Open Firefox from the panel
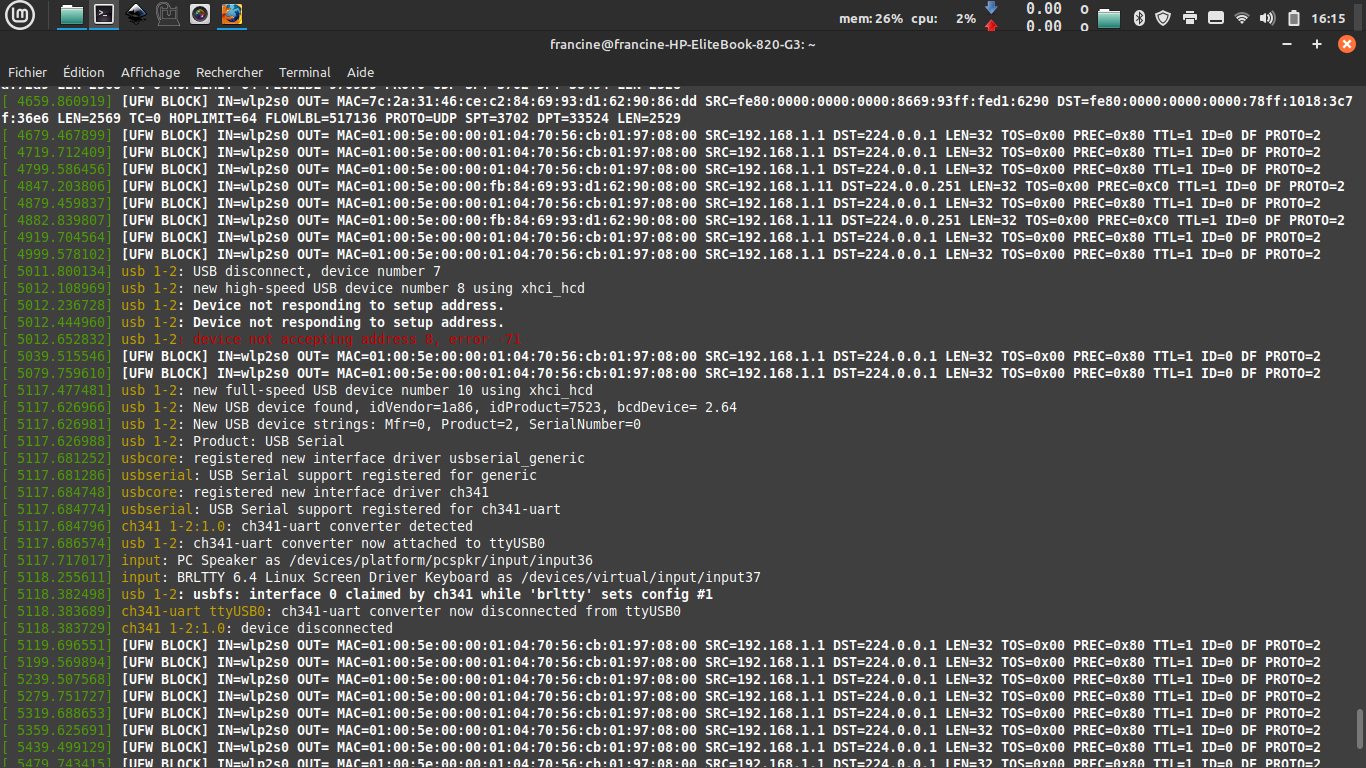1366x768 pixels. [232, 15]
